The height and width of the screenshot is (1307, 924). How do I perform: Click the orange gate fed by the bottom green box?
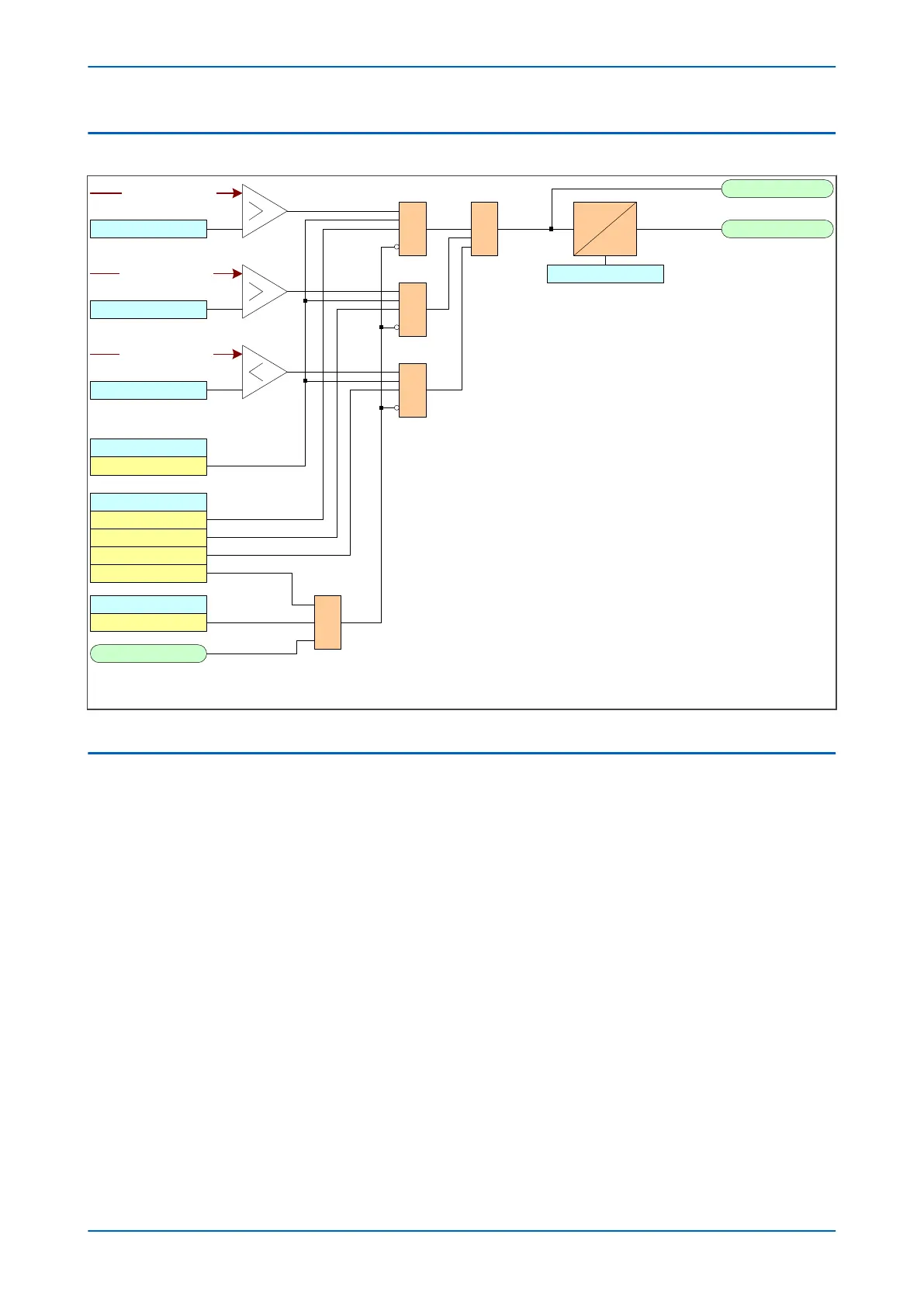coord(327,622)
